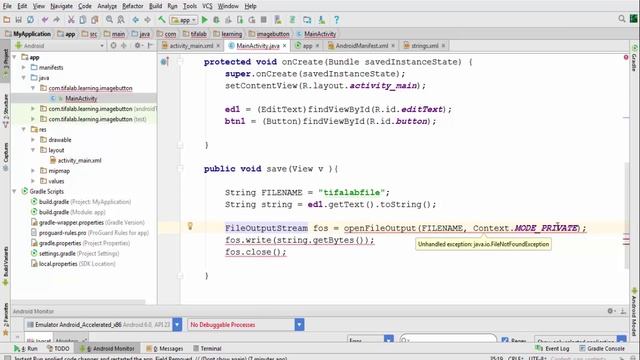
Task: Click the logcat search input field
Action: pos(448,339)
